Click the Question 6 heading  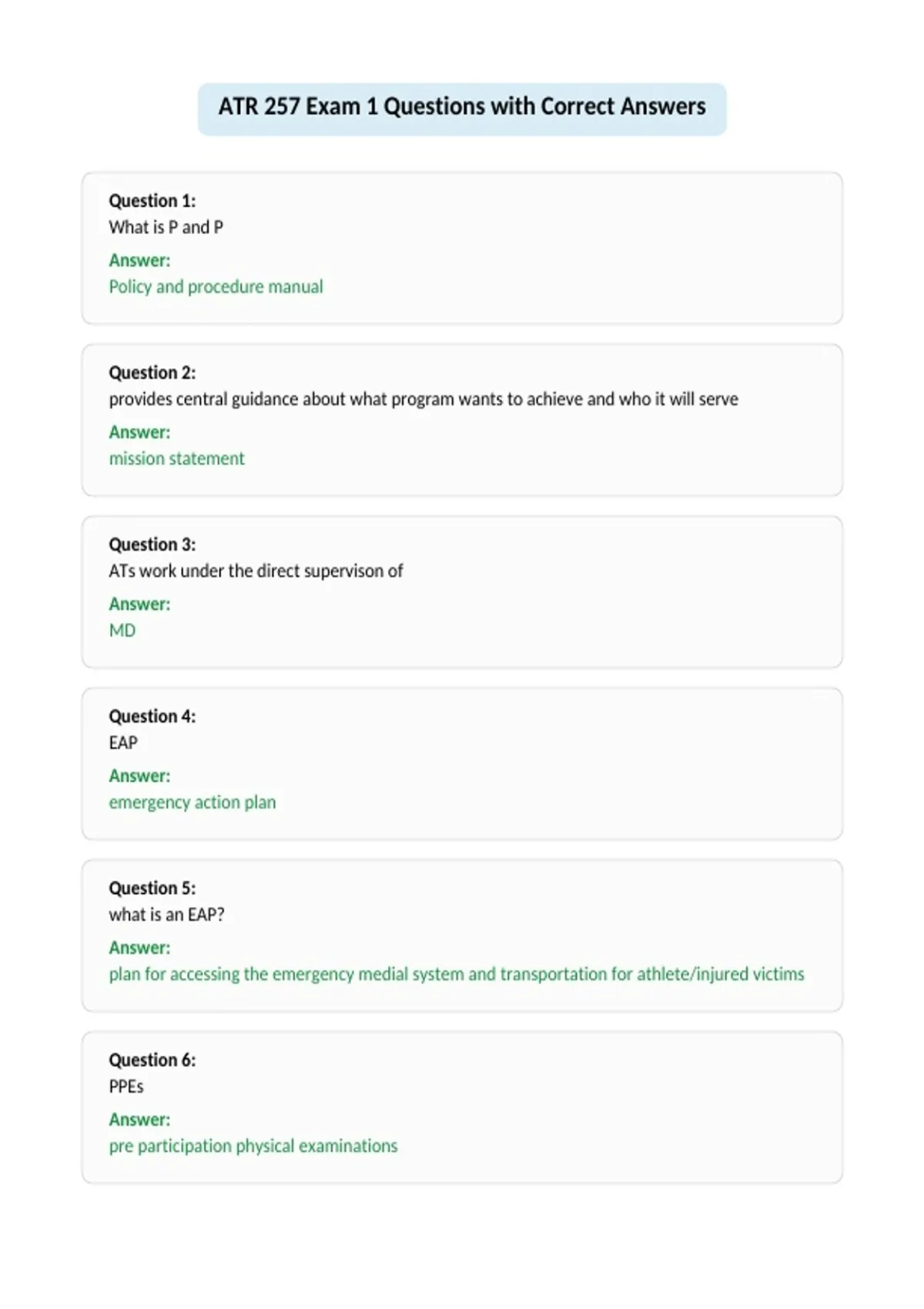152,1060
